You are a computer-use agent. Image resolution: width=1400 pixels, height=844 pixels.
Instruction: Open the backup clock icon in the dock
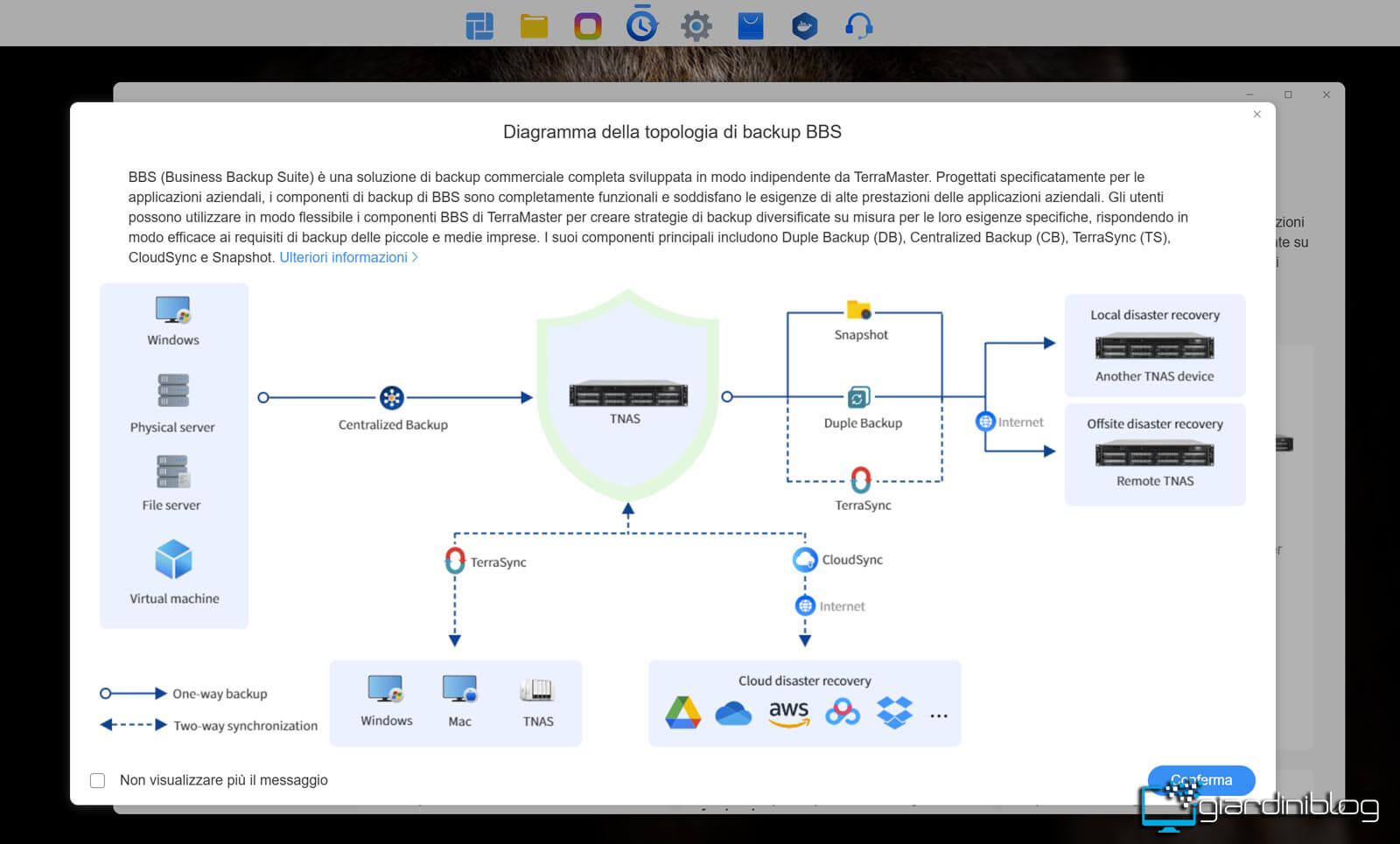tap(642, 24)
